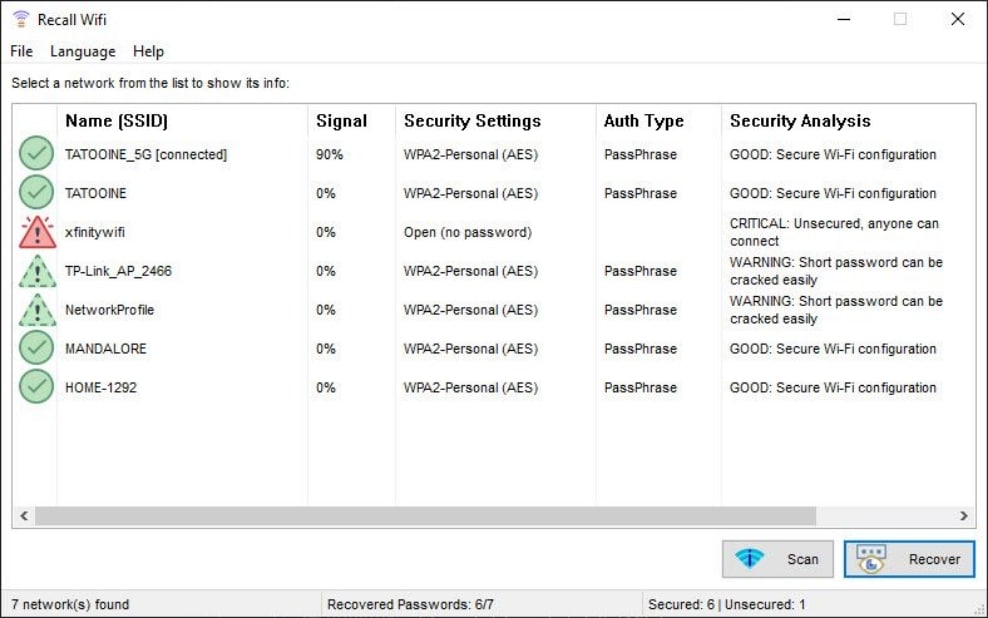
Task: Click warning triangle icon beside NetworkProfile
Action: click(x=37, y=310)
